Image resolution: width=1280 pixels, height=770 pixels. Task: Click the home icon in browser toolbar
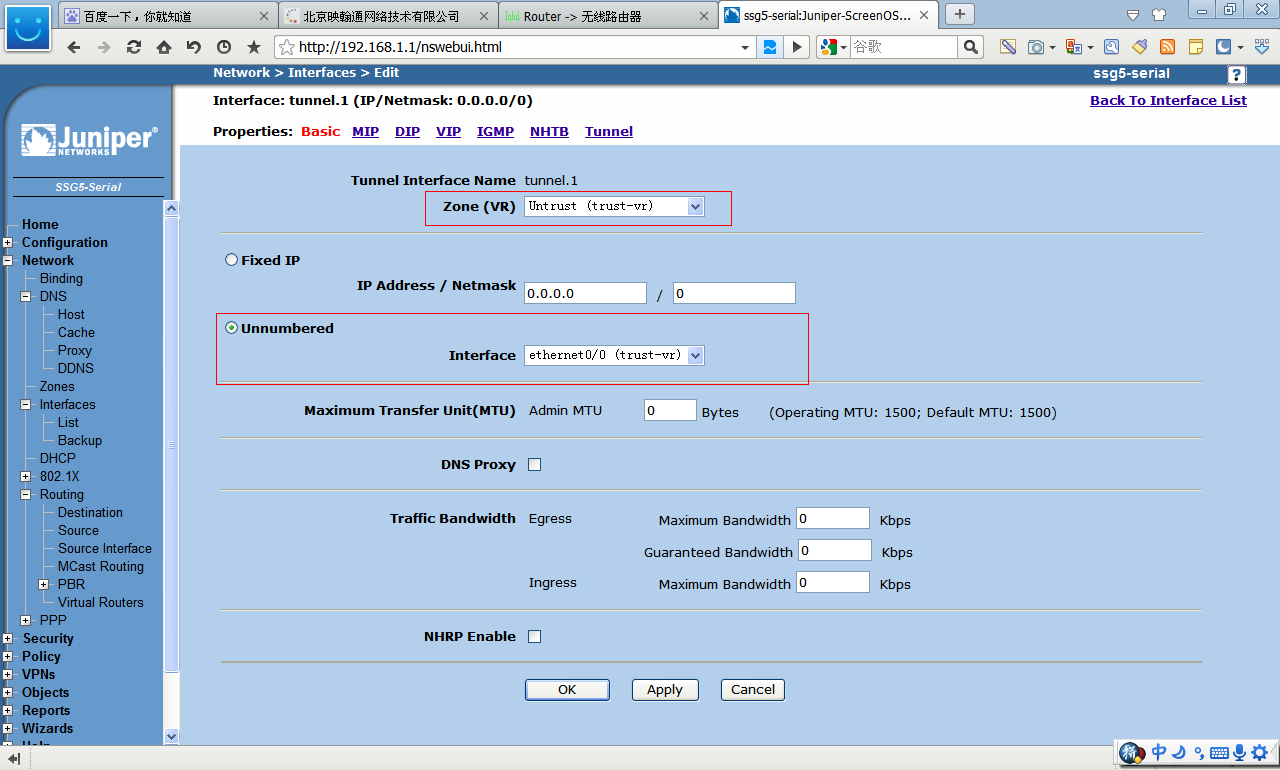pyautogui.click(x=163, y=47)
